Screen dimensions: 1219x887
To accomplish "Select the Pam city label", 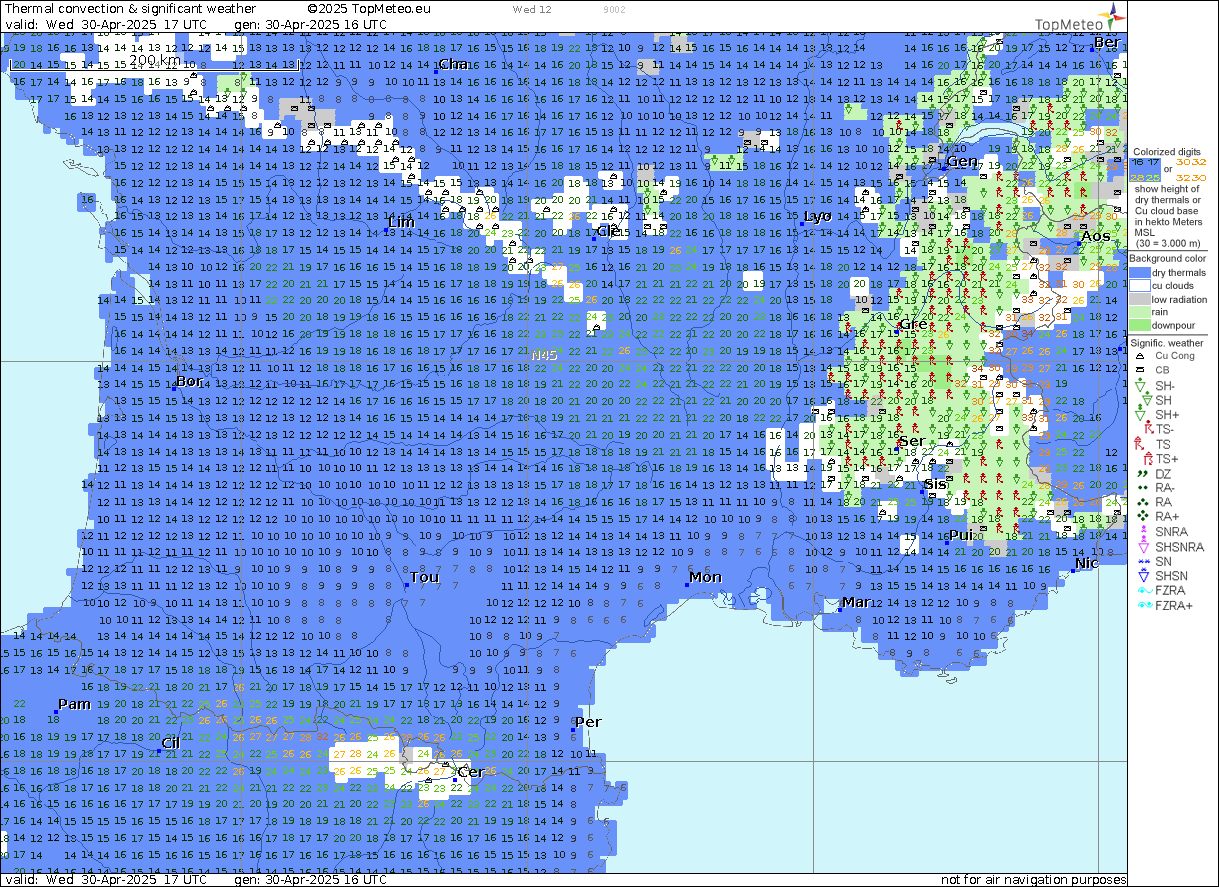I will point(75,704).
